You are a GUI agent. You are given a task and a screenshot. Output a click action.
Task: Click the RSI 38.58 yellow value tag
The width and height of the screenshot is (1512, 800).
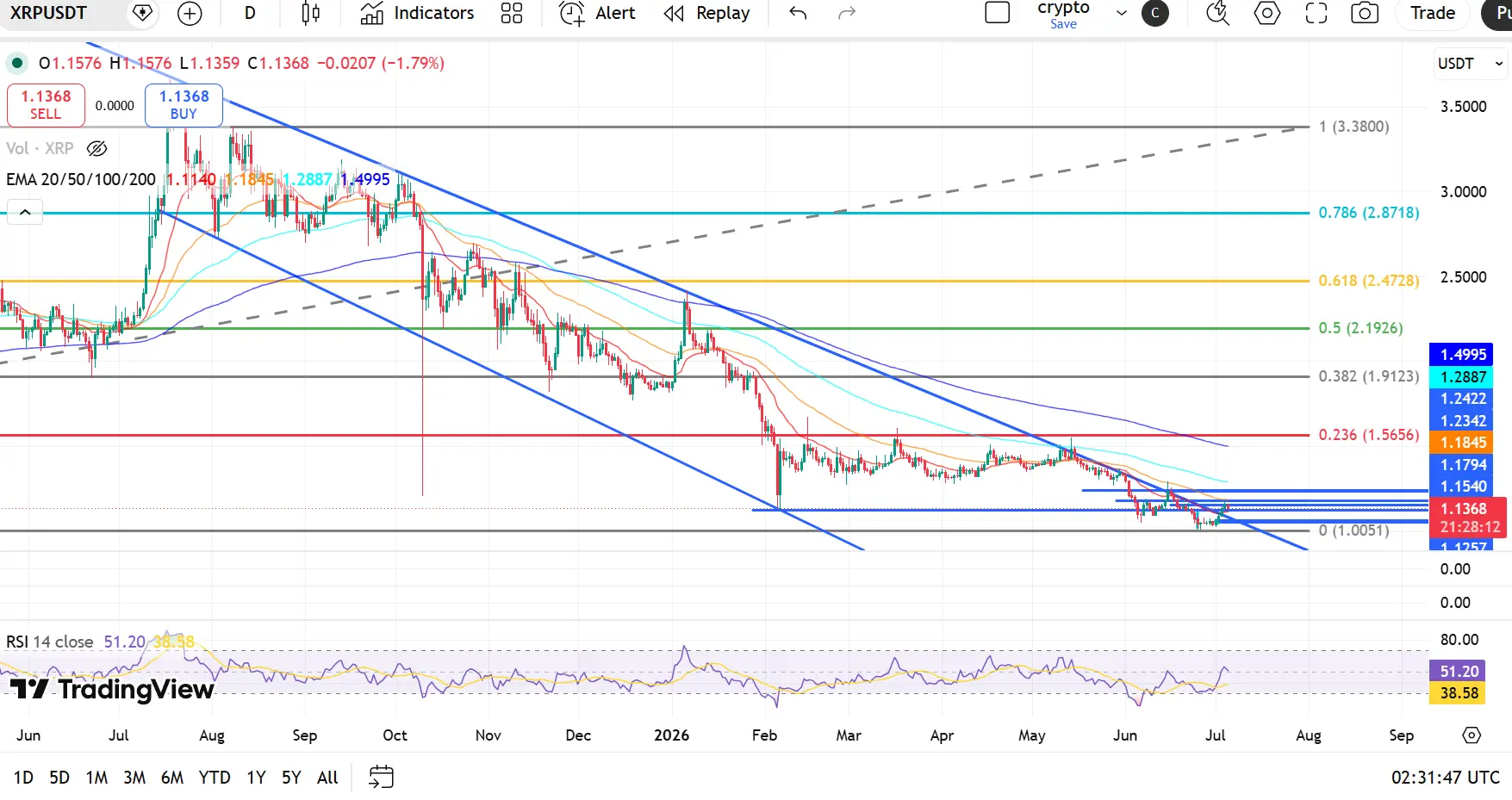coord(1457,693)
